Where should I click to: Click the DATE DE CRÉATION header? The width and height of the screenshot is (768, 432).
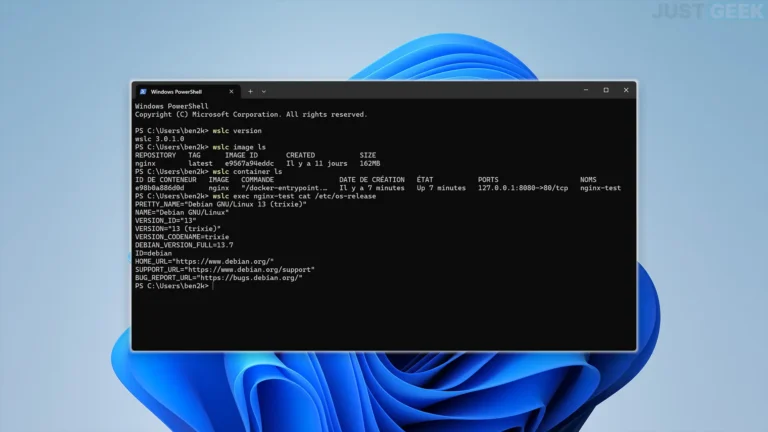372,180
